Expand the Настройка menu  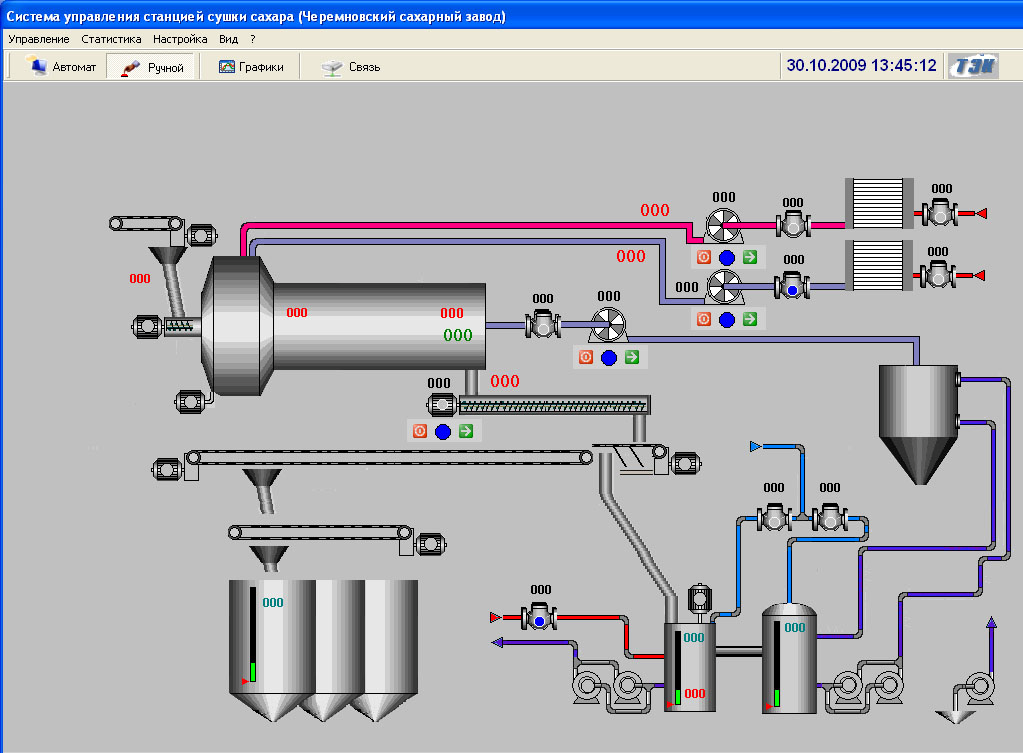[180, 39]
